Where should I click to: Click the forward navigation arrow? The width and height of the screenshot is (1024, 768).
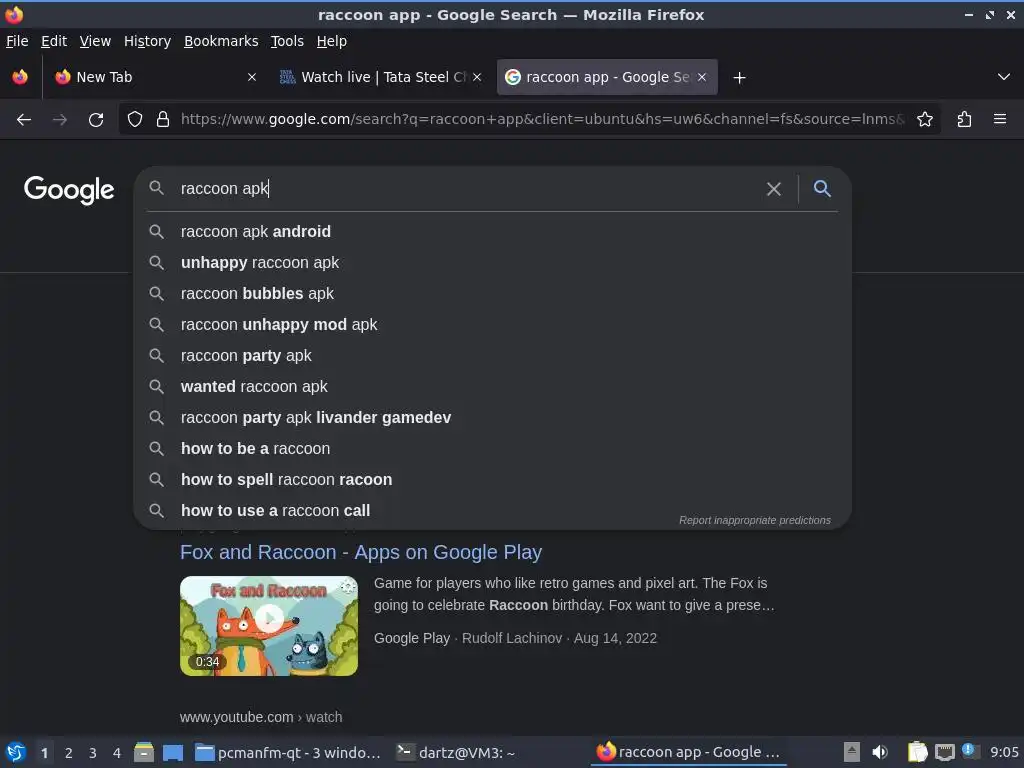coord(59,120)
